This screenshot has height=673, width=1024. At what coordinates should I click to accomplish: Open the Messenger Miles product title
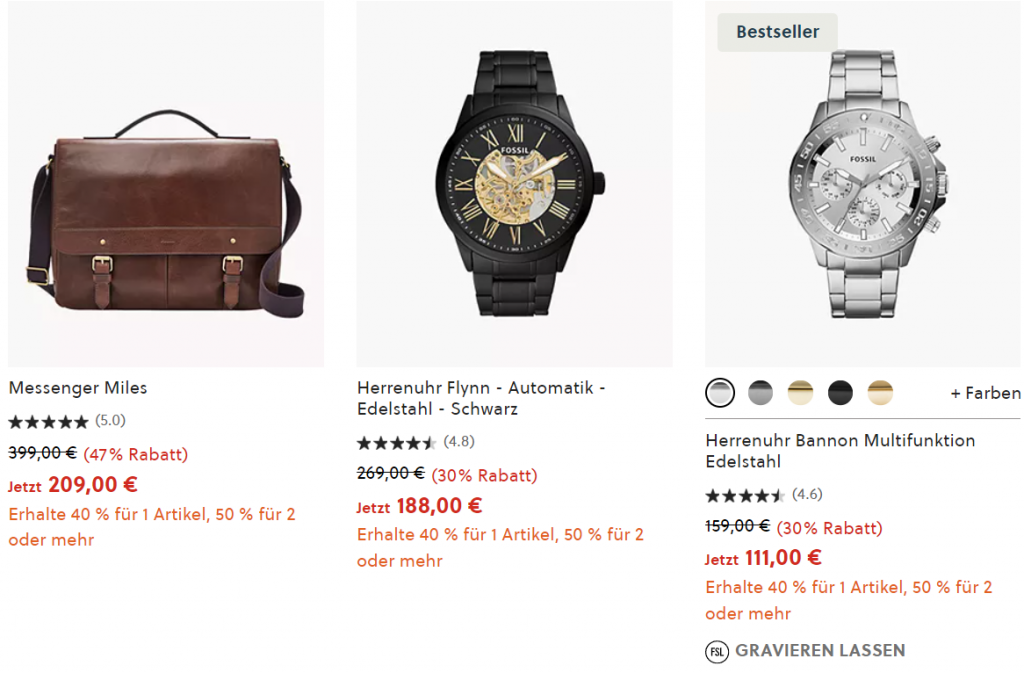(x=78, y=388)
